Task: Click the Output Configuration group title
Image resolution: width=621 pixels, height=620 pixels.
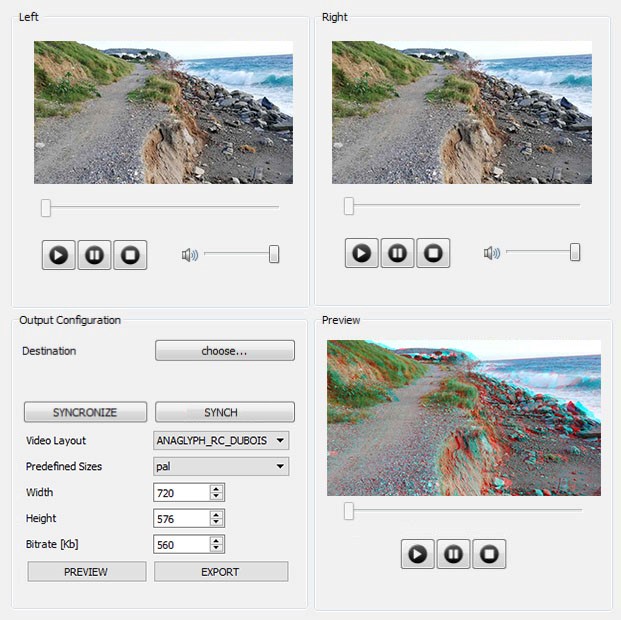Action: click(70, 320)
